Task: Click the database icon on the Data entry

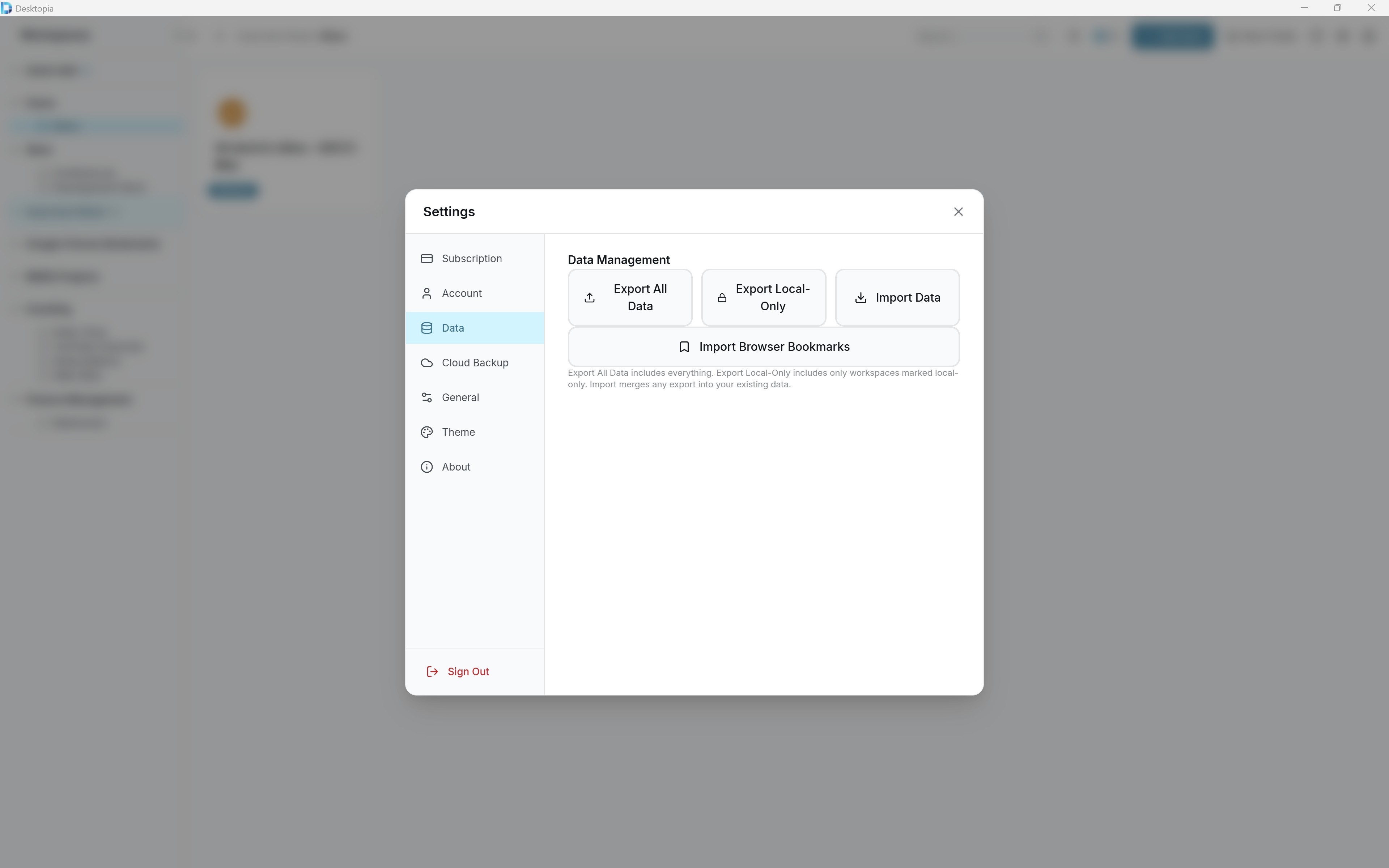Action: click(426, 328)
